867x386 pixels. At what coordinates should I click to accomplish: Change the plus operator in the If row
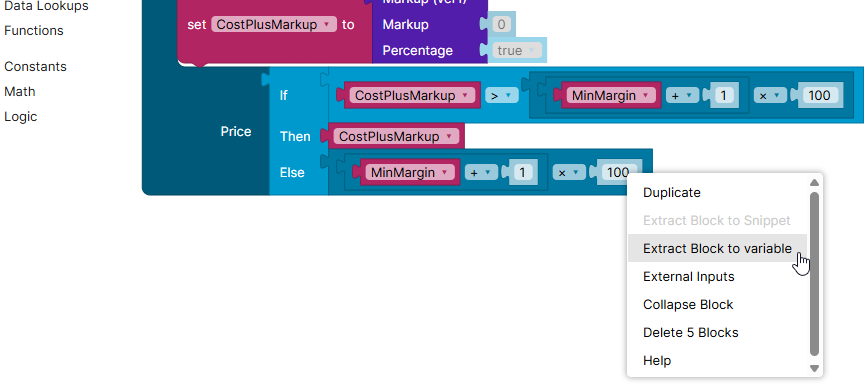681,95
